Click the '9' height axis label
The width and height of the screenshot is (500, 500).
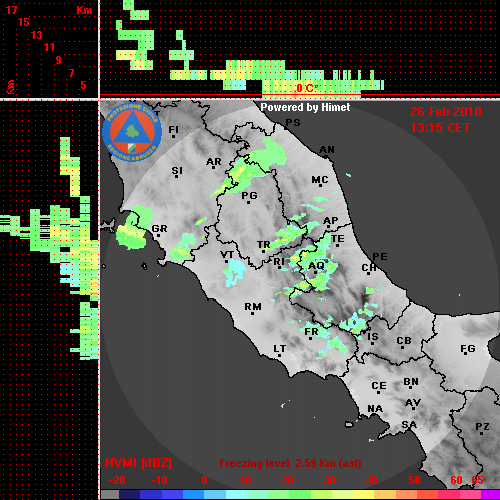(x=59, y=60)
